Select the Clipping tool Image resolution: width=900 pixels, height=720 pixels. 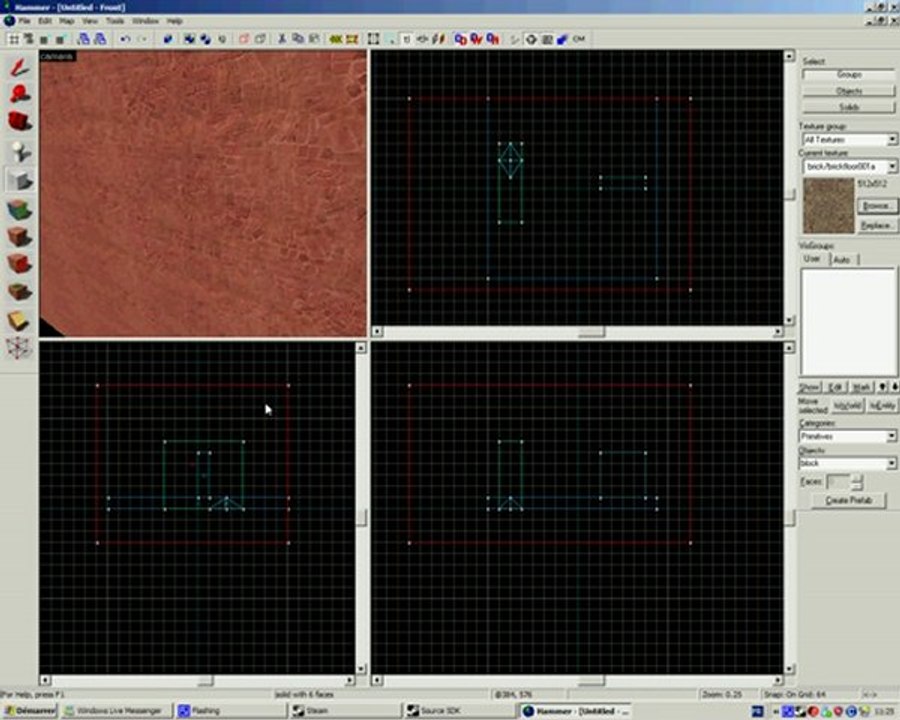pyautogui.click(x=19, y=320)
